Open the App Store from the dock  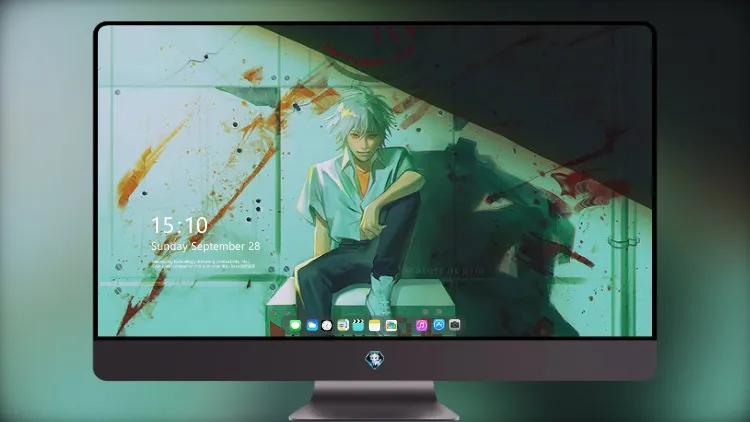[439, 325]
